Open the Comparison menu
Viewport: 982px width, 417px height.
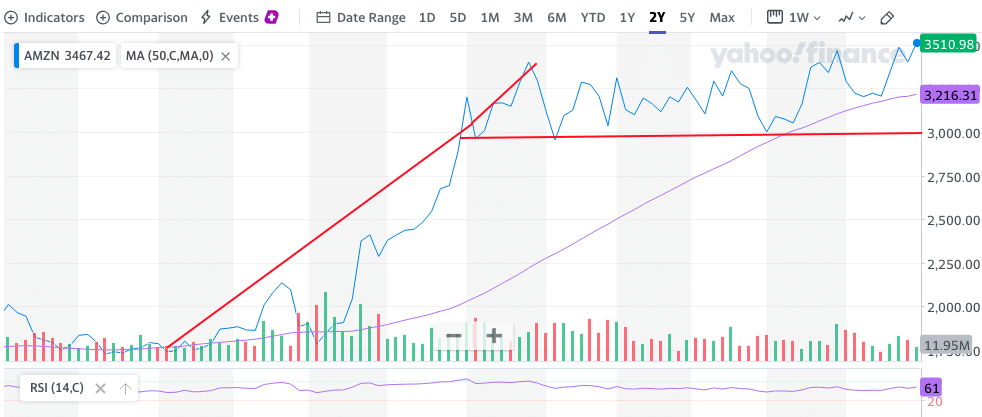[x=141, y=18]
